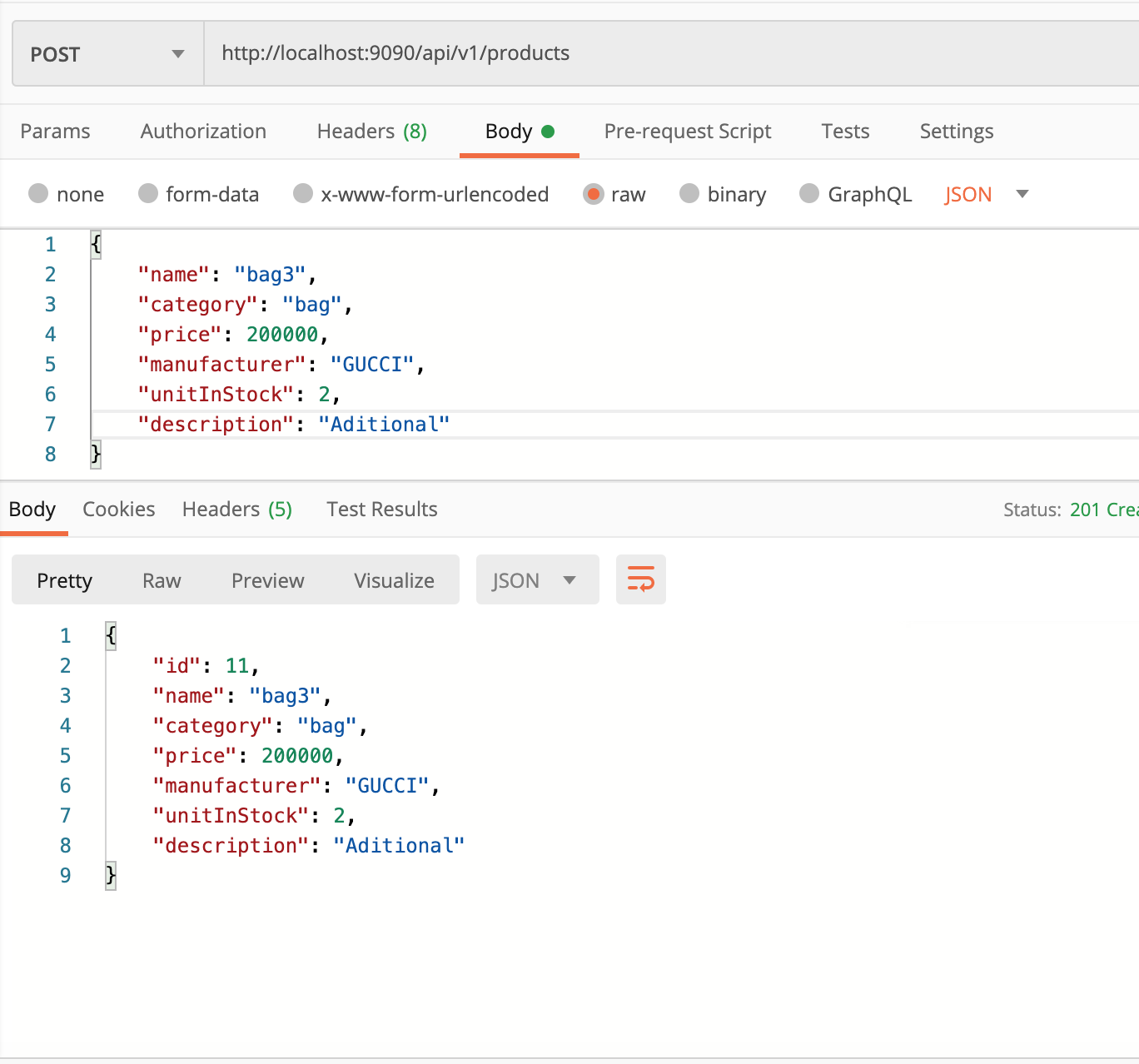Select the raw body radio option
The image size is (1139, 1064).
[x=593, y=194]
